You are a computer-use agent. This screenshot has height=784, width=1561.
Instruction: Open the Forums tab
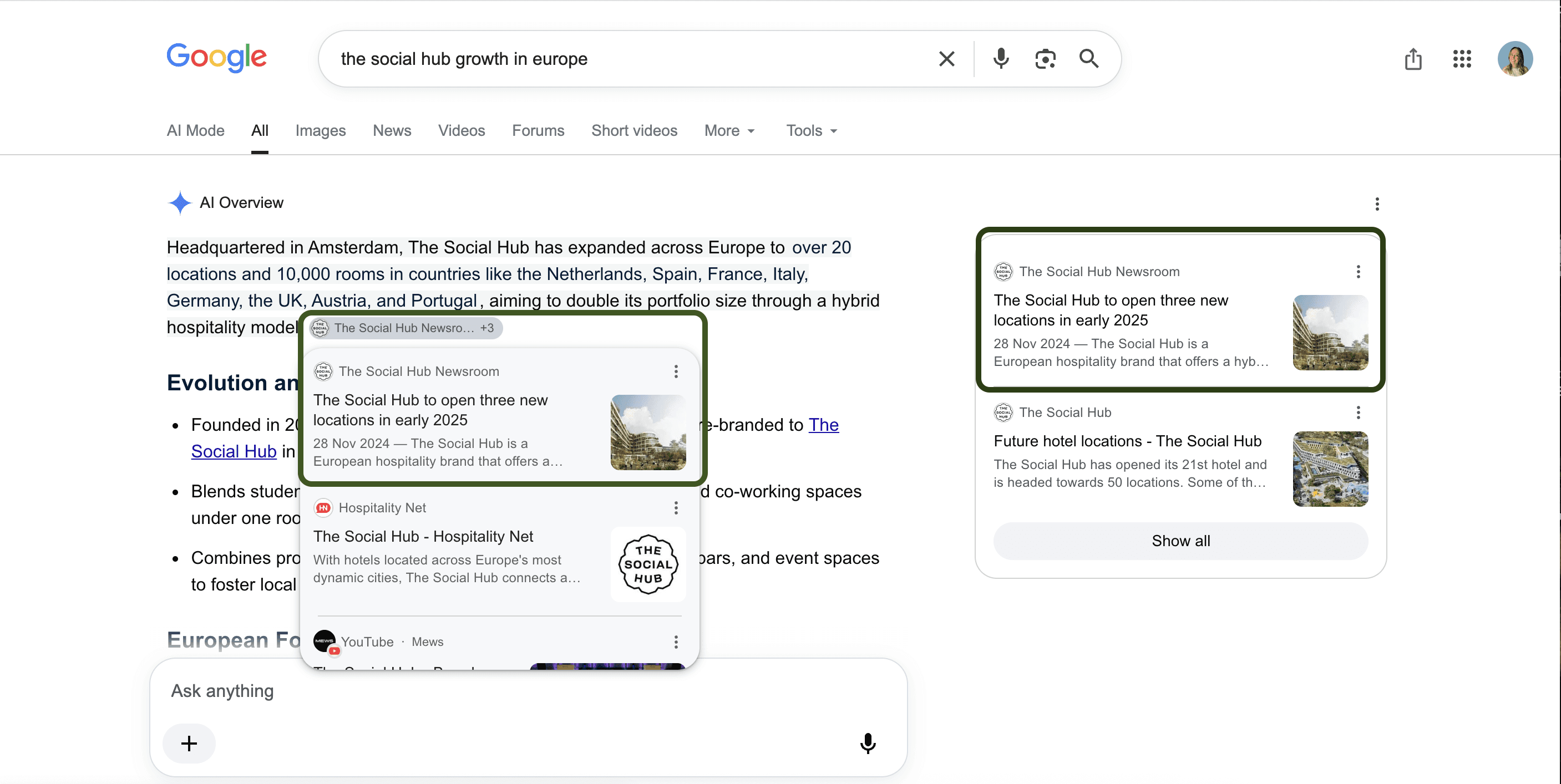(x=538, y=130)
